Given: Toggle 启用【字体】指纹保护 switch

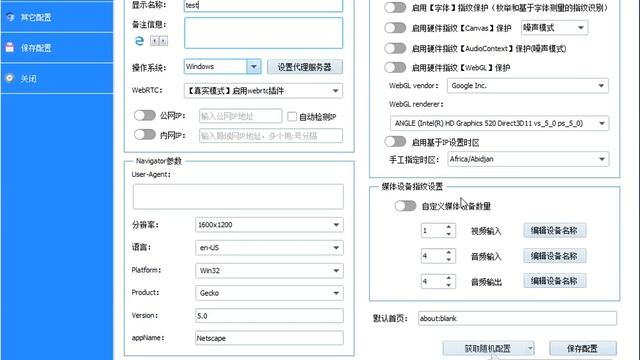Looking at the screenshot, I should point(395,7).
